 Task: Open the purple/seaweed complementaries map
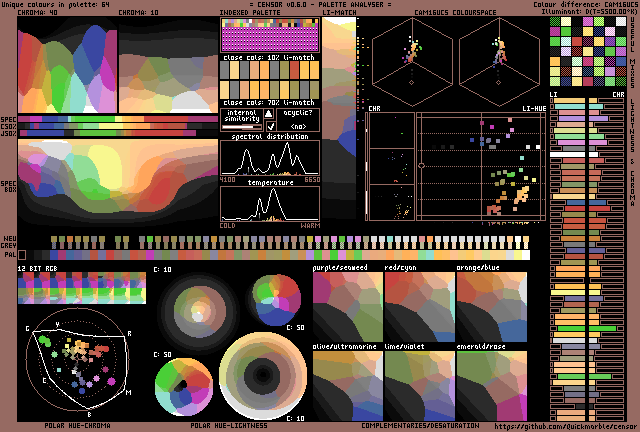[348, 307]
